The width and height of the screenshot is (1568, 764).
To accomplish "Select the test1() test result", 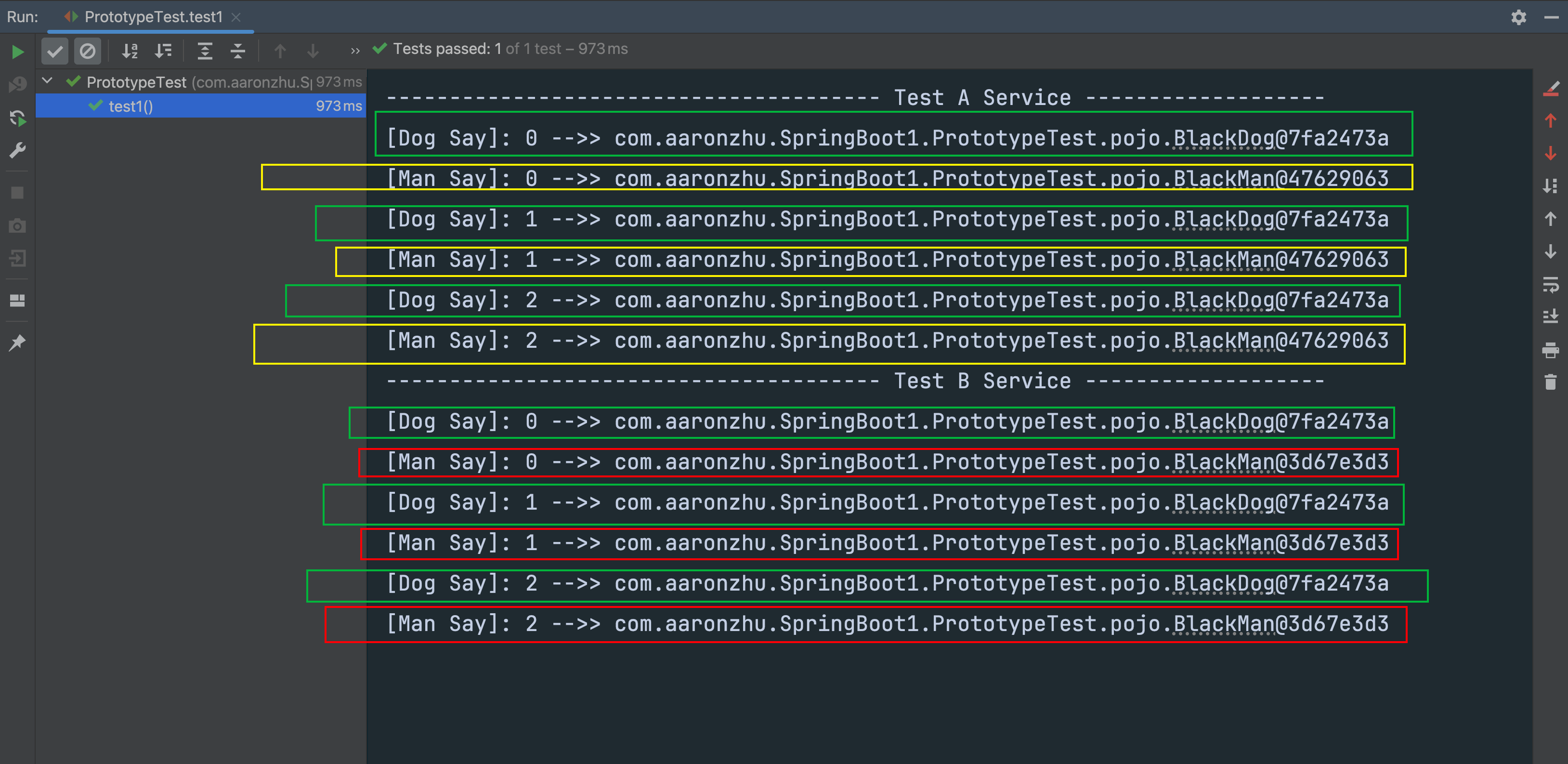I will click(x=130, y=106).
